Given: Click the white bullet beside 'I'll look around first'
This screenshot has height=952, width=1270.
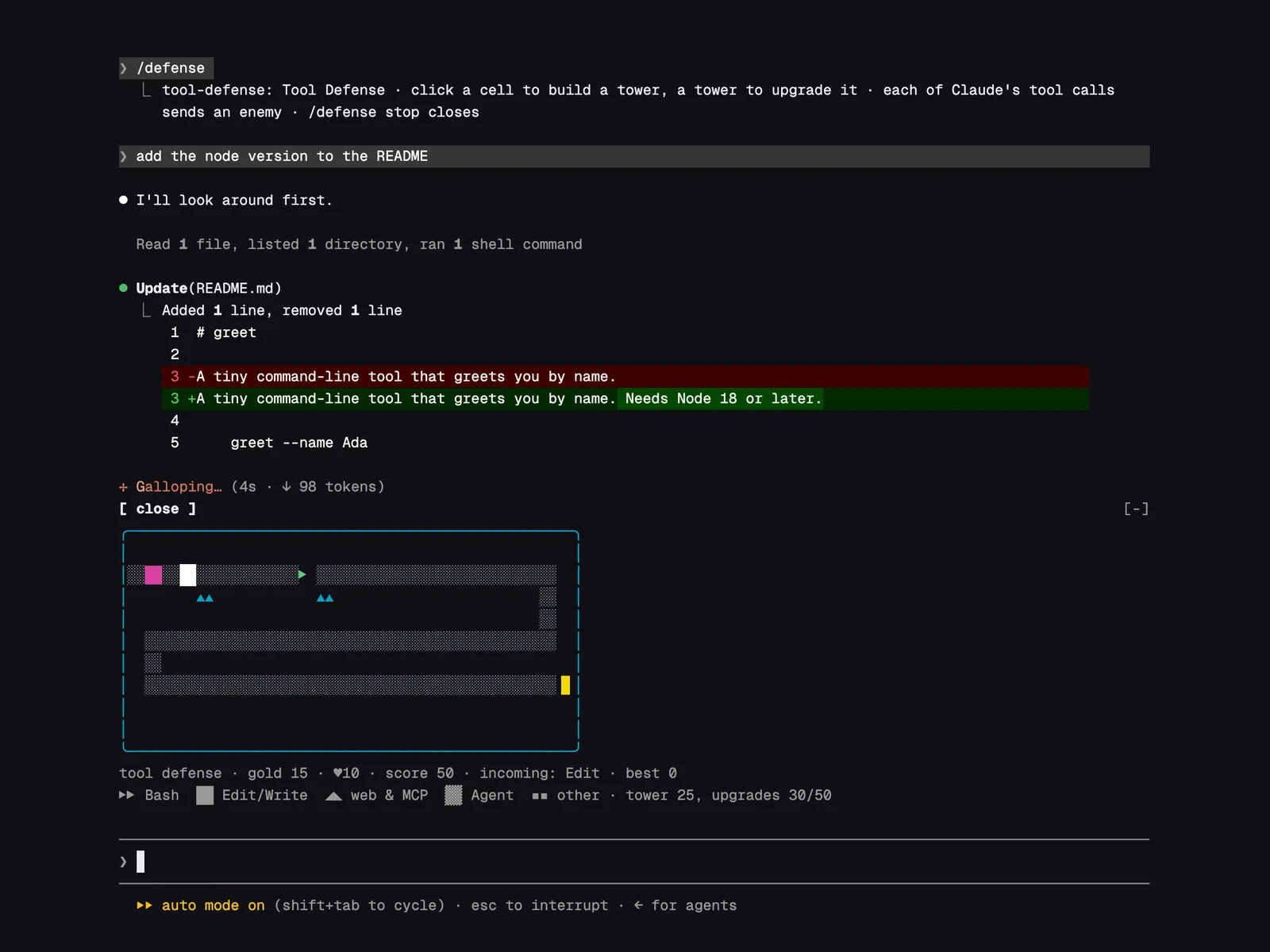Looking at the screenshot, I should click(123, 200).
